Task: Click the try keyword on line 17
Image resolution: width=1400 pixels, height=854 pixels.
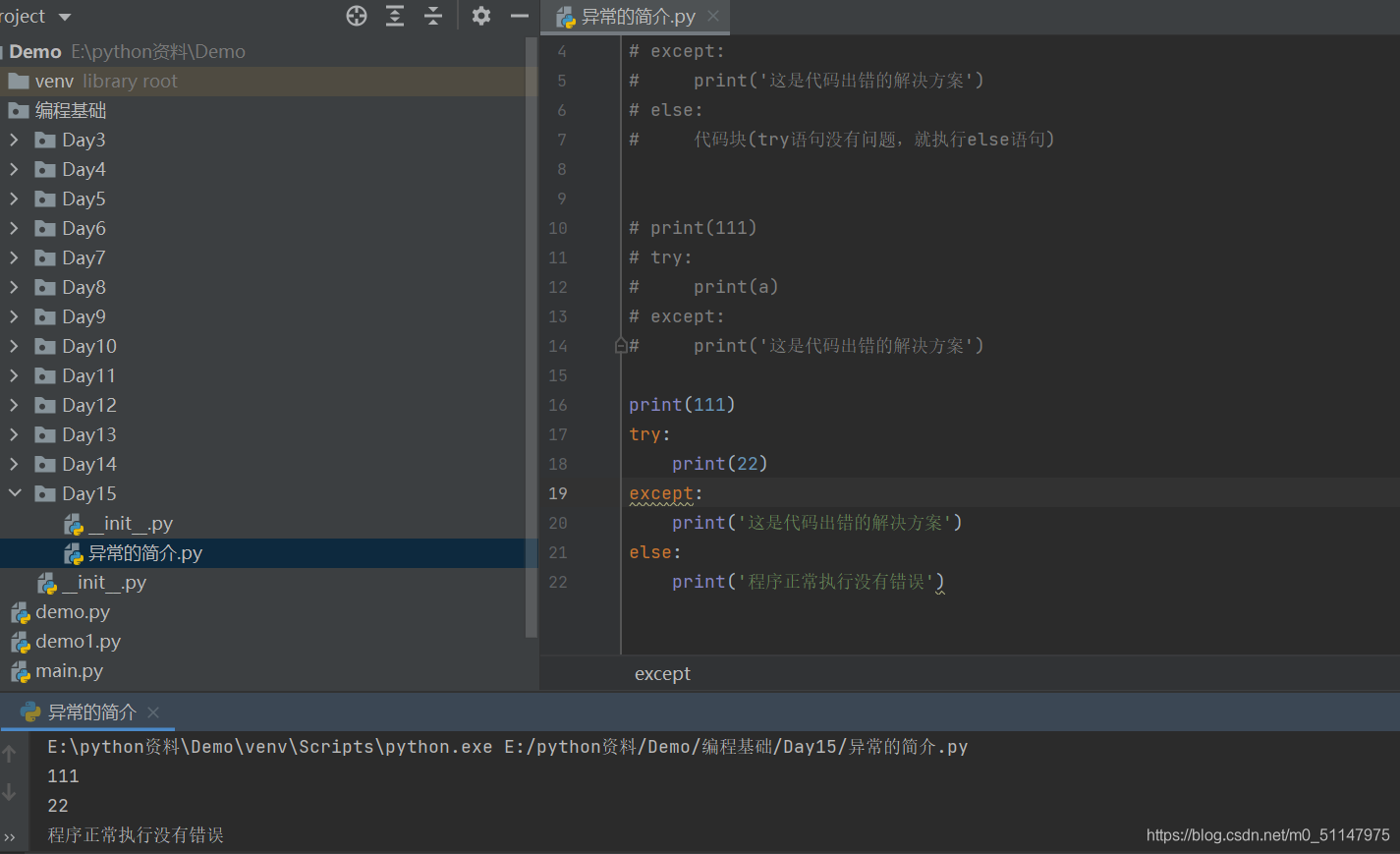Action: click(x=644, y=434)
